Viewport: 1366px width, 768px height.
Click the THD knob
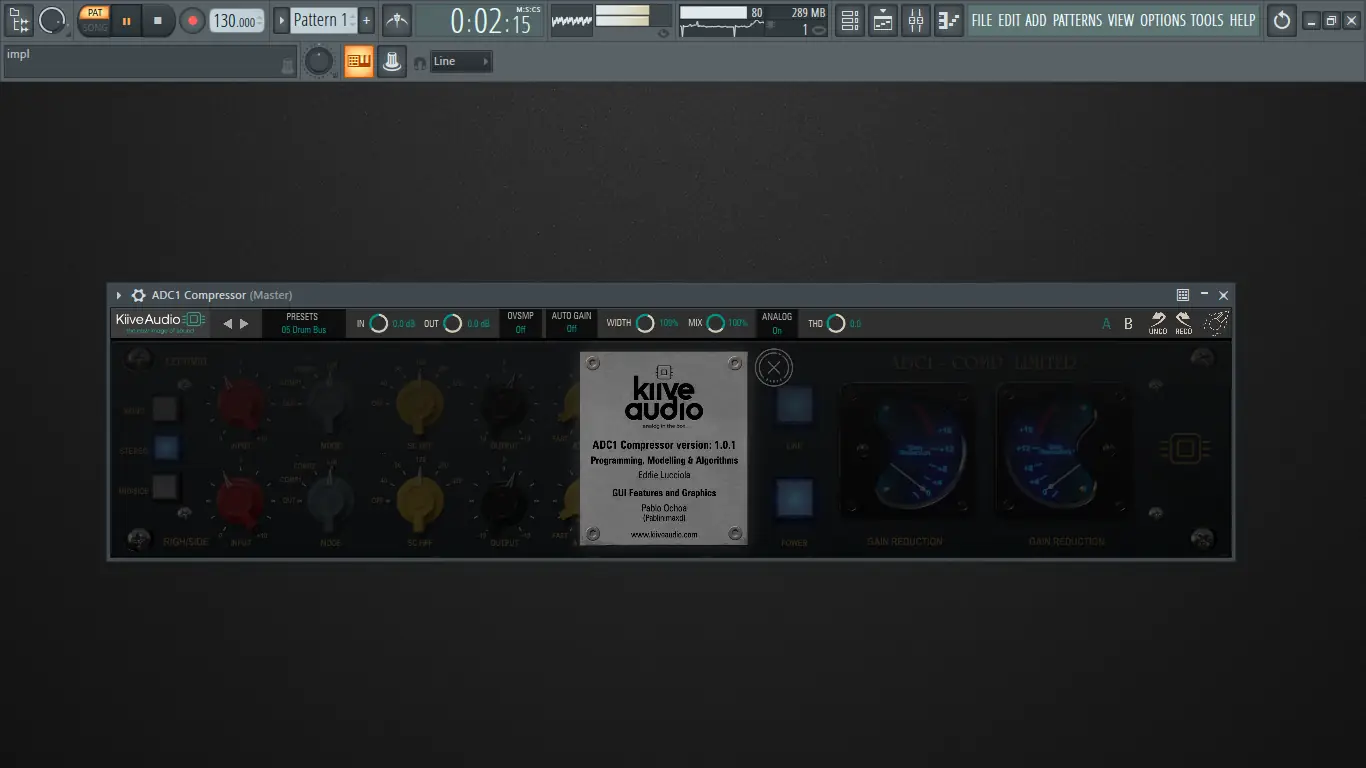836,323
